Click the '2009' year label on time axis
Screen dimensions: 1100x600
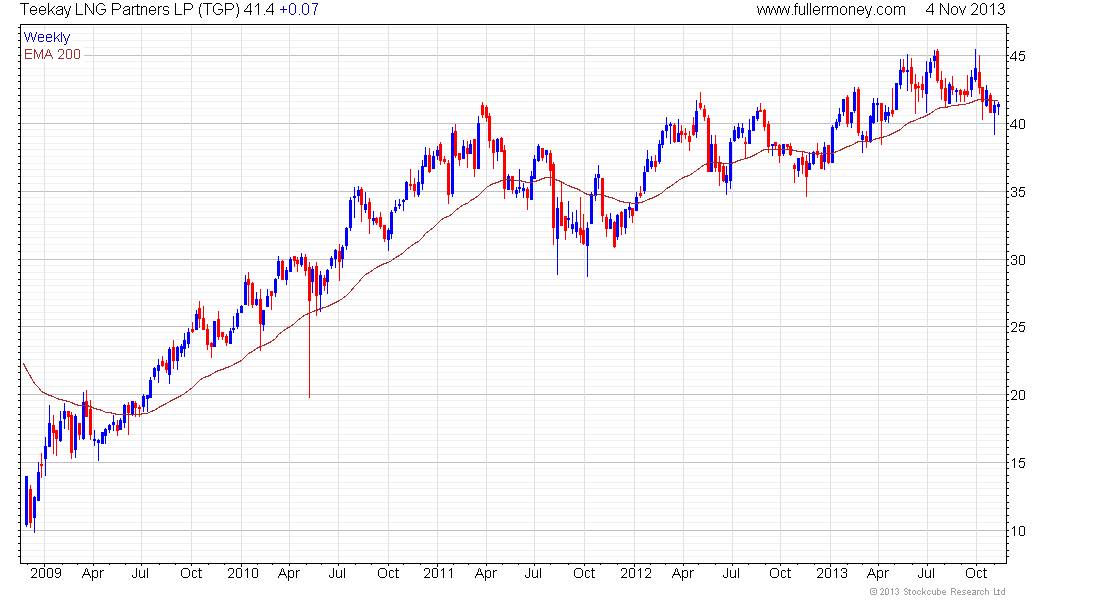(46, 573)
